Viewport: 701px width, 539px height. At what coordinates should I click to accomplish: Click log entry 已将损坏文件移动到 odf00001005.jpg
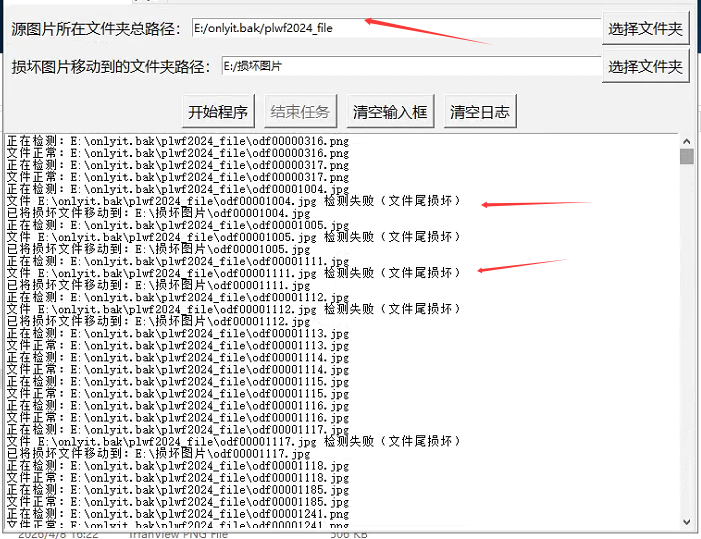[150, 249]
